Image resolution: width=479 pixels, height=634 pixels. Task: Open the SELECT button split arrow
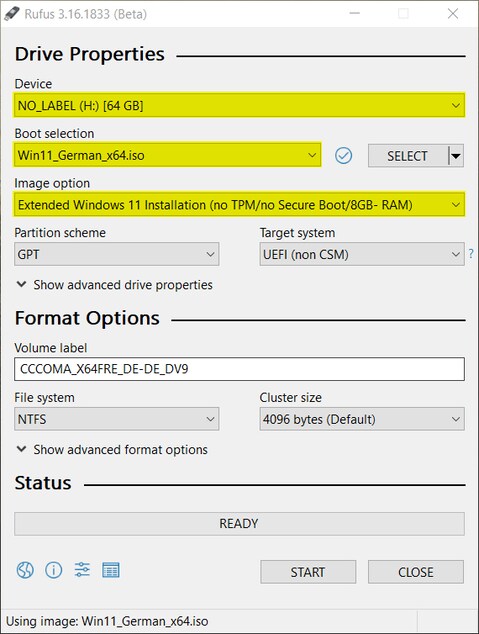(x=456, y=156)
